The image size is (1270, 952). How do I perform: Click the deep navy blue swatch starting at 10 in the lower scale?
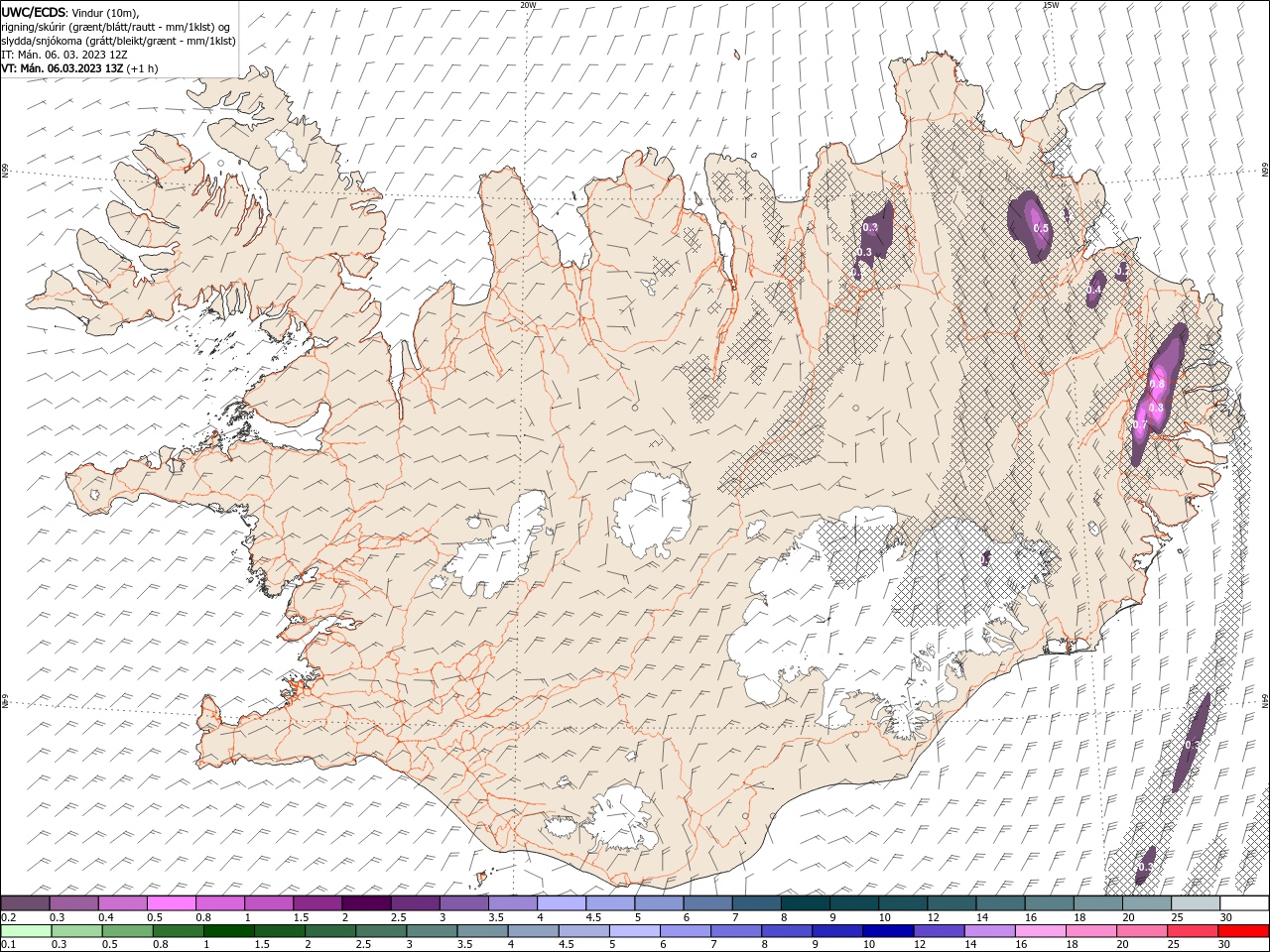point(887,931)
